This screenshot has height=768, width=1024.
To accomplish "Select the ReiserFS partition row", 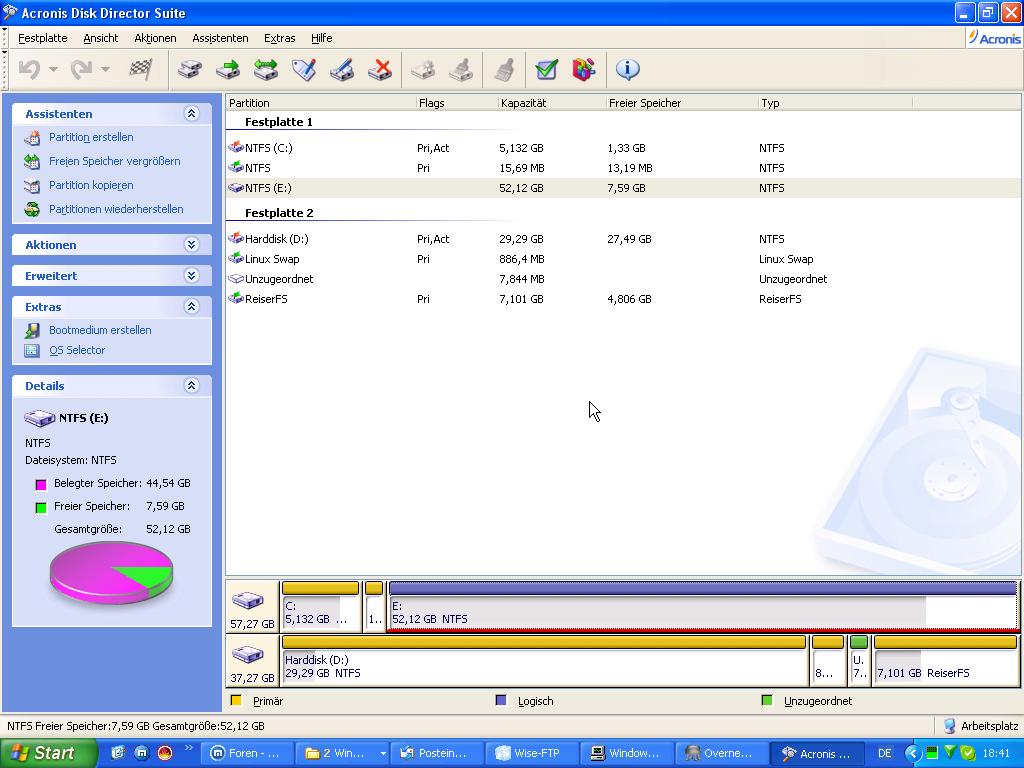I will click(x=624, y=299).
